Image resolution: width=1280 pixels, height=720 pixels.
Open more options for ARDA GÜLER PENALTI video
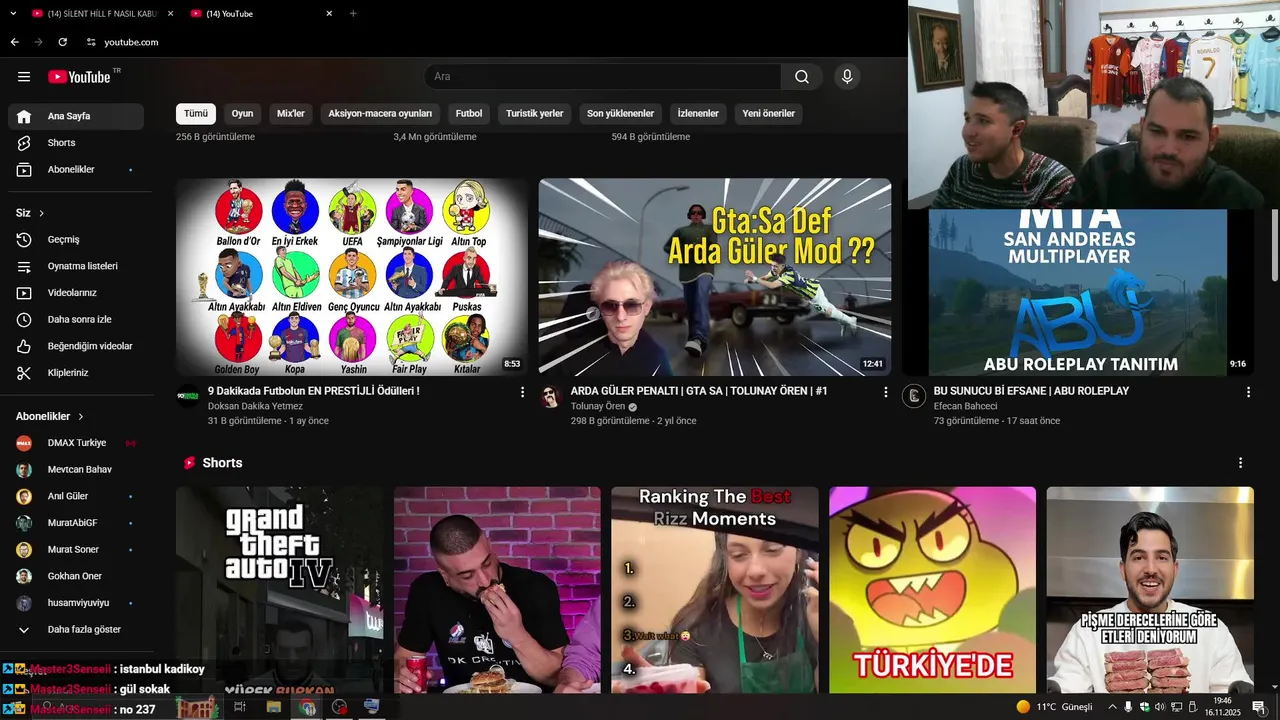[885, 393]
